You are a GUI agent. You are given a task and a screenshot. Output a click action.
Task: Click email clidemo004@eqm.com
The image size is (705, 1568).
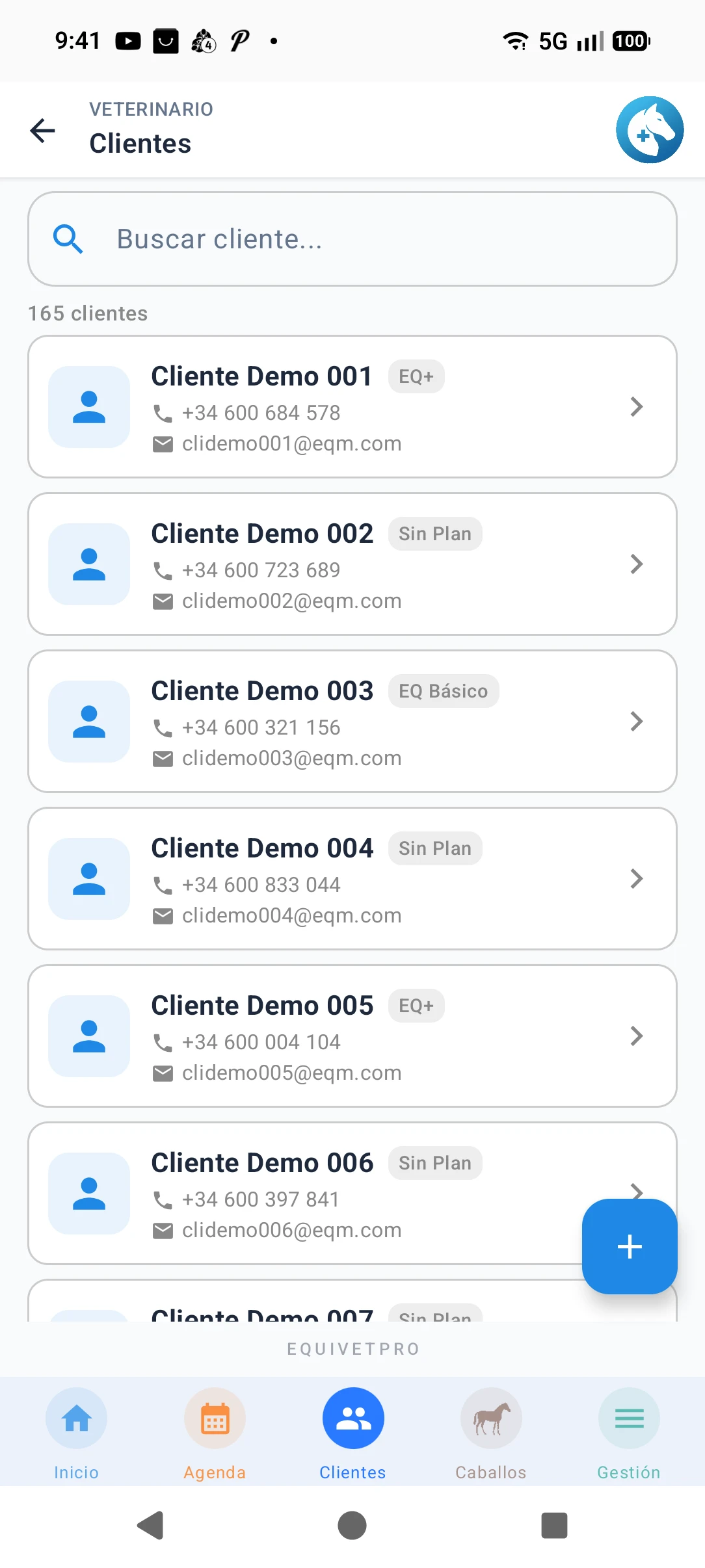tap(291, 916)
